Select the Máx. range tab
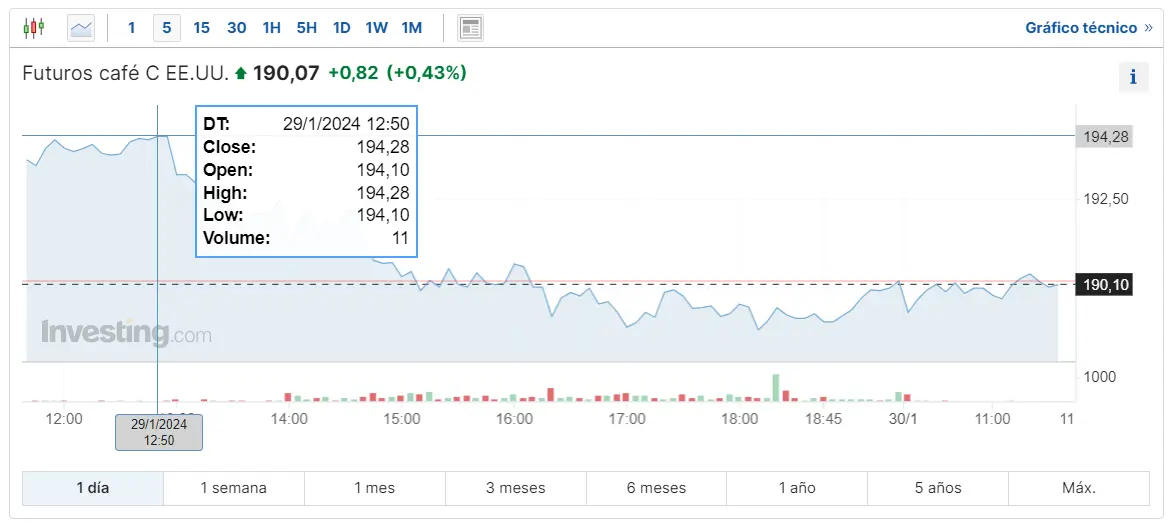The height and width of the screenshot is (528, 1174). [1079, 488]
